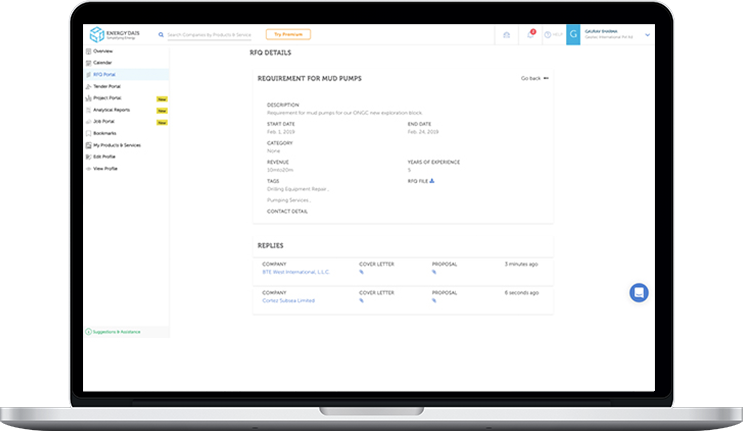Image resolution: width=743 pixels, height=431 pixels.
Task: Click New badge beside Job Portal
Action: click(x=162, y=123)
